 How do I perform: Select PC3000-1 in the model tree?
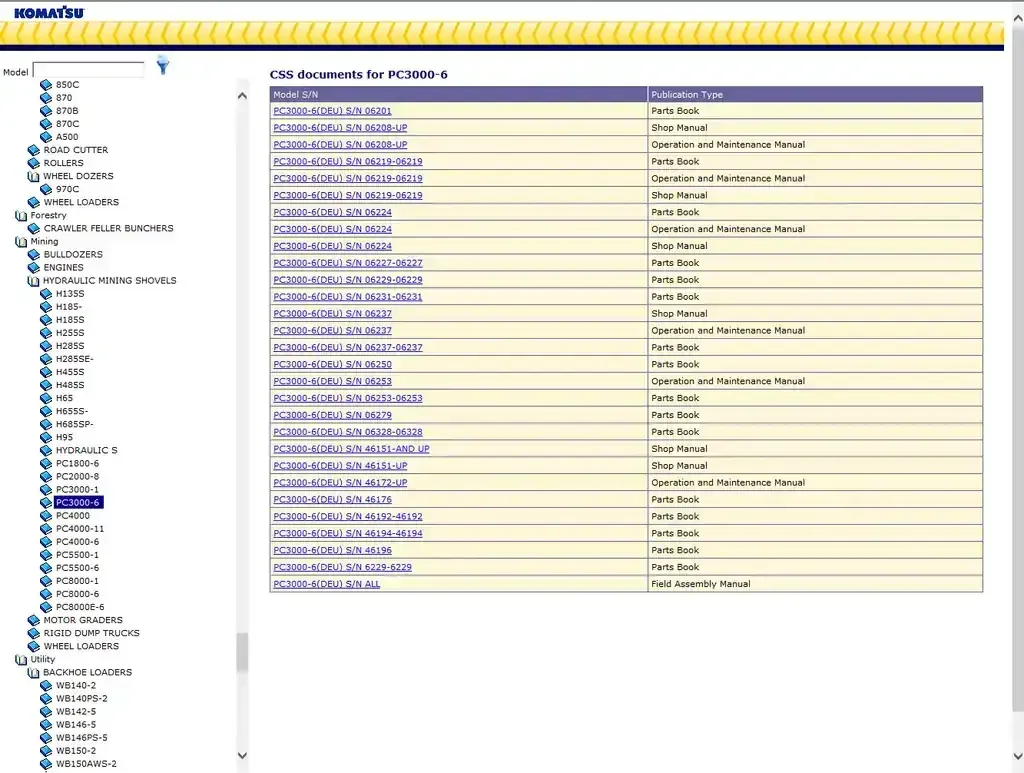[x=77, y=490]
